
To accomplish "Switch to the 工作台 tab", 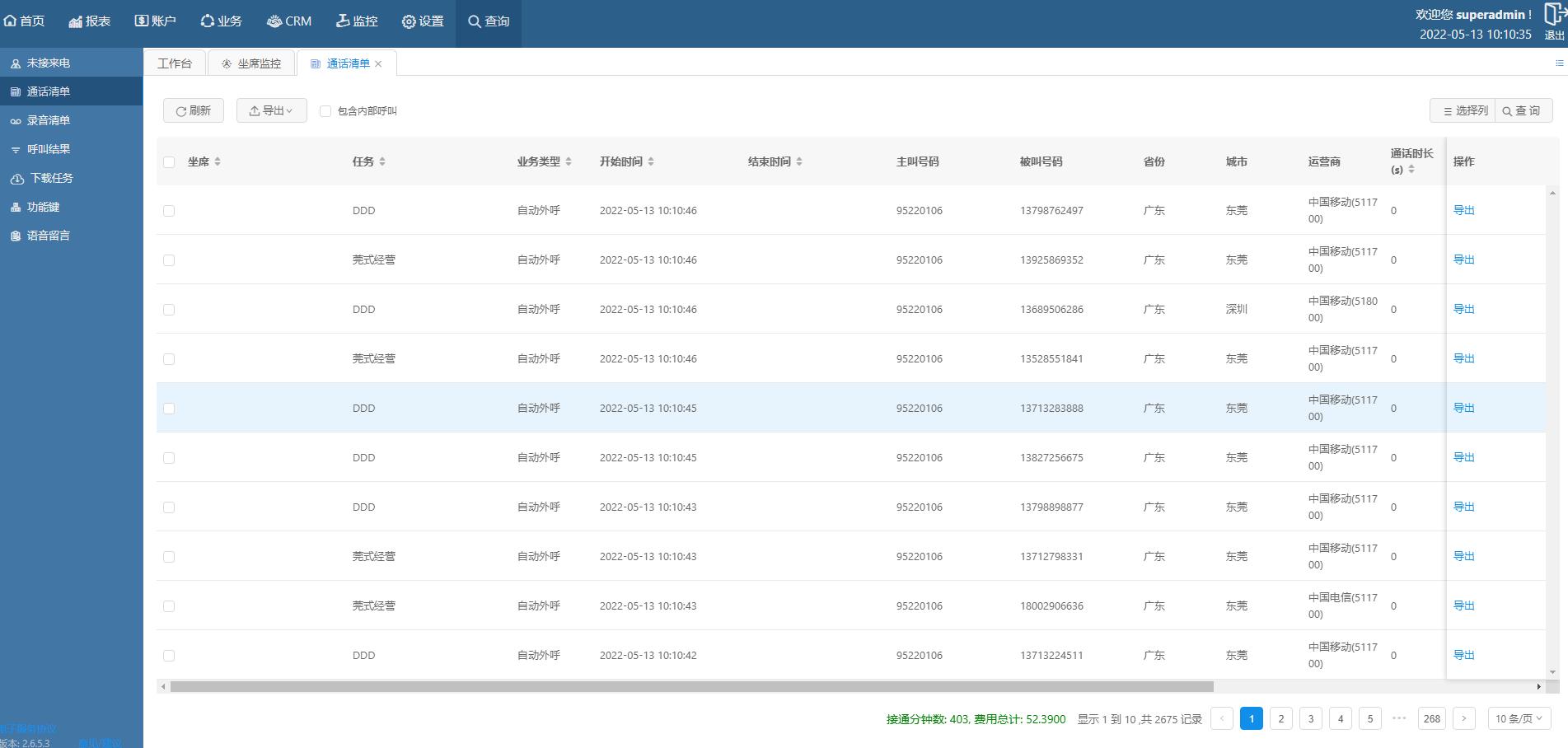I will pyautogui.click(x=175, y=63).
